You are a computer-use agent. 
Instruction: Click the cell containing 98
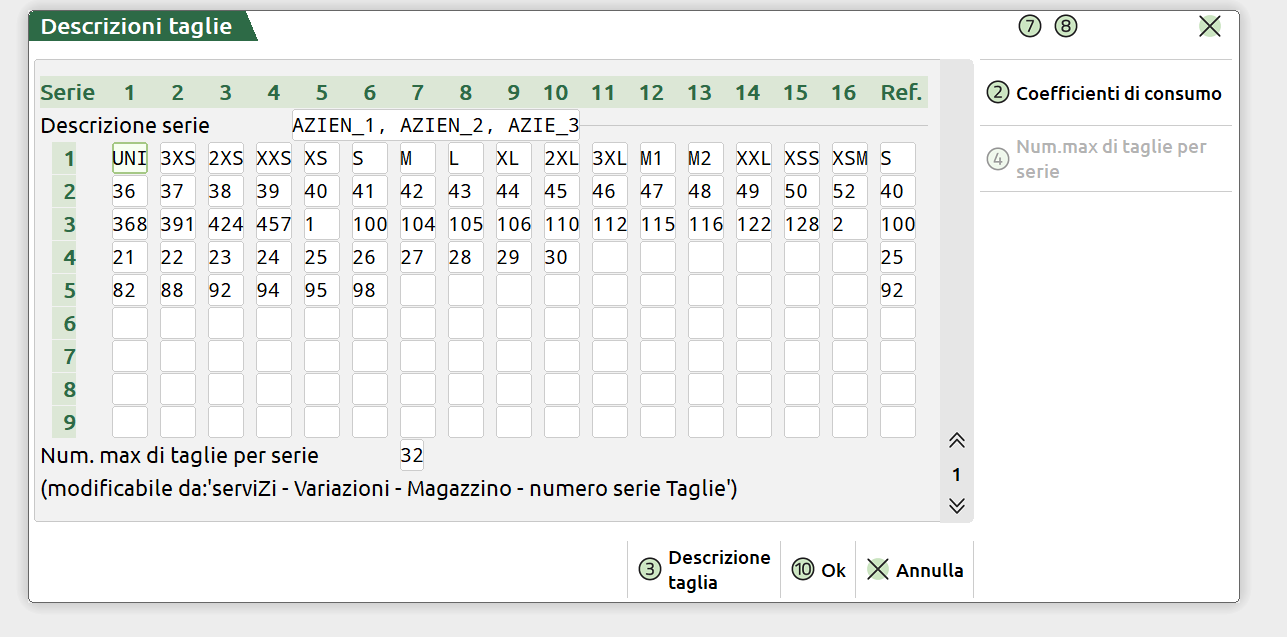click(x=370, y=290)
